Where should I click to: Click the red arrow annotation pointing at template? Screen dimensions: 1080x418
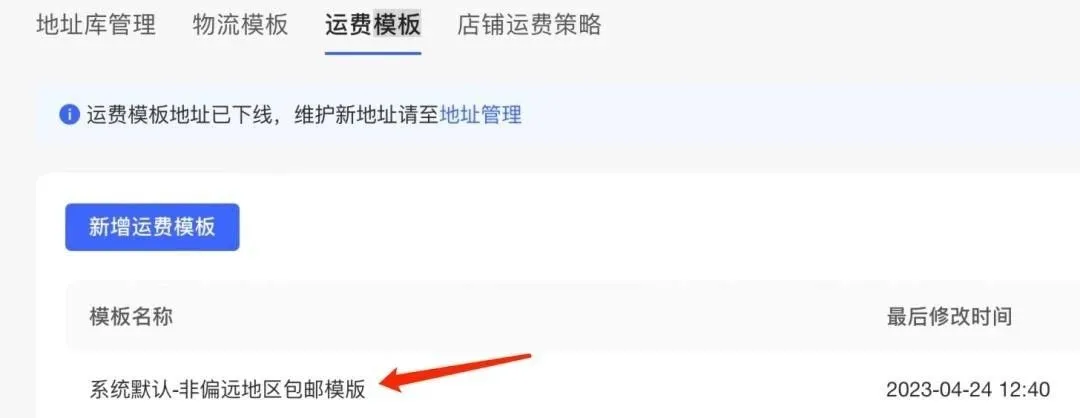click(x=455, y=371)
